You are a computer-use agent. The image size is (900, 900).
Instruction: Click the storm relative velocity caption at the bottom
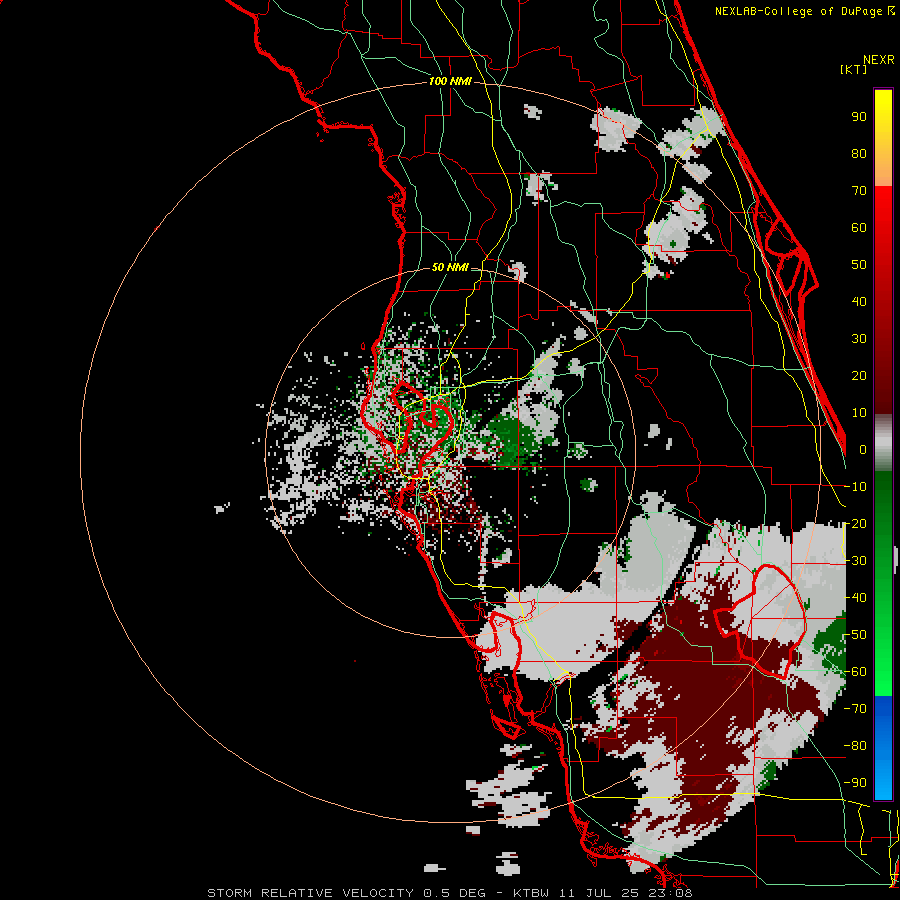point(449,893)
